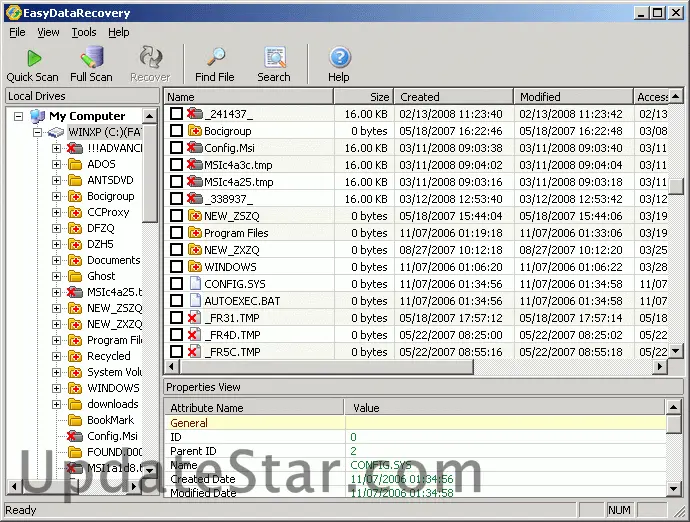Select checkbox for AUTOEXEC.BAT
The image size is (690, 522).
pos(176,301)
